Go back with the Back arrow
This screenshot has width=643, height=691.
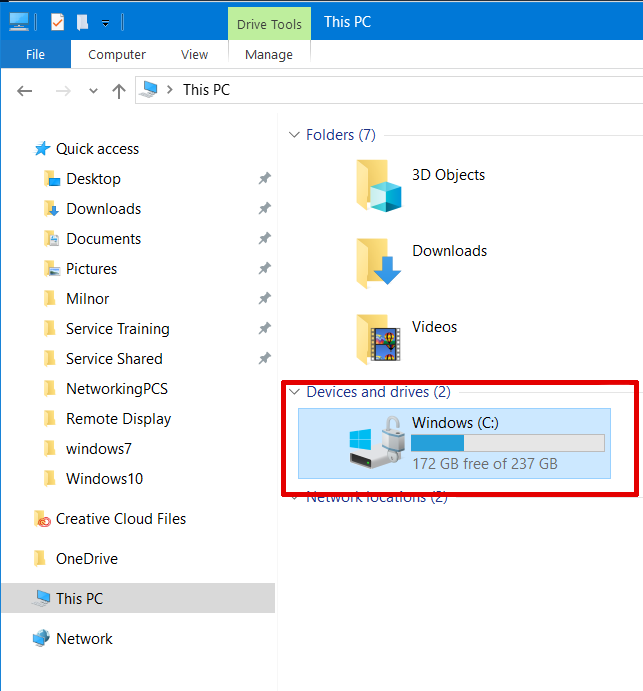(x=27, y=90)
